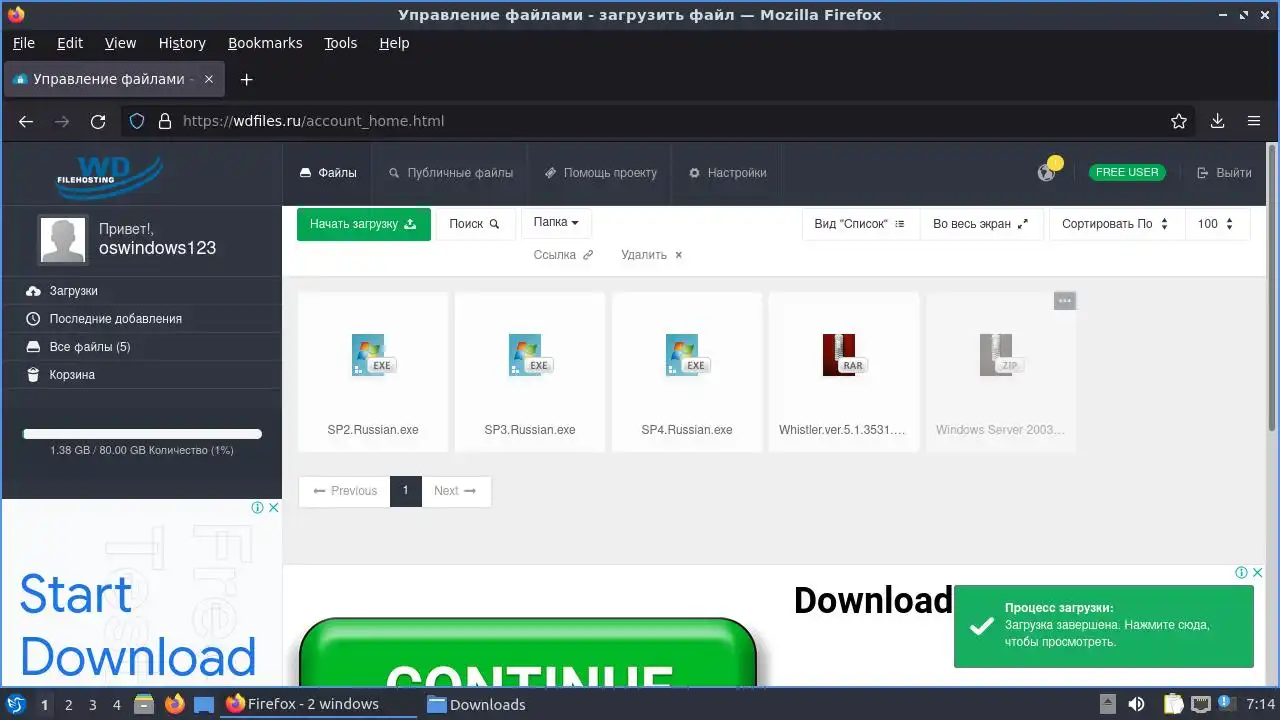The width and height of the screenshot is (1280, 720).
Task: Open the File menu
Action: 23,43
